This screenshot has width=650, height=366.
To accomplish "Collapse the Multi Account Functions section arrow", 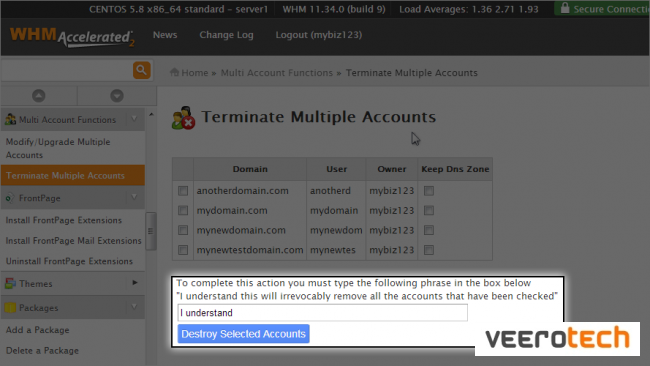I will pyautogui.click(x=134, y=119).
